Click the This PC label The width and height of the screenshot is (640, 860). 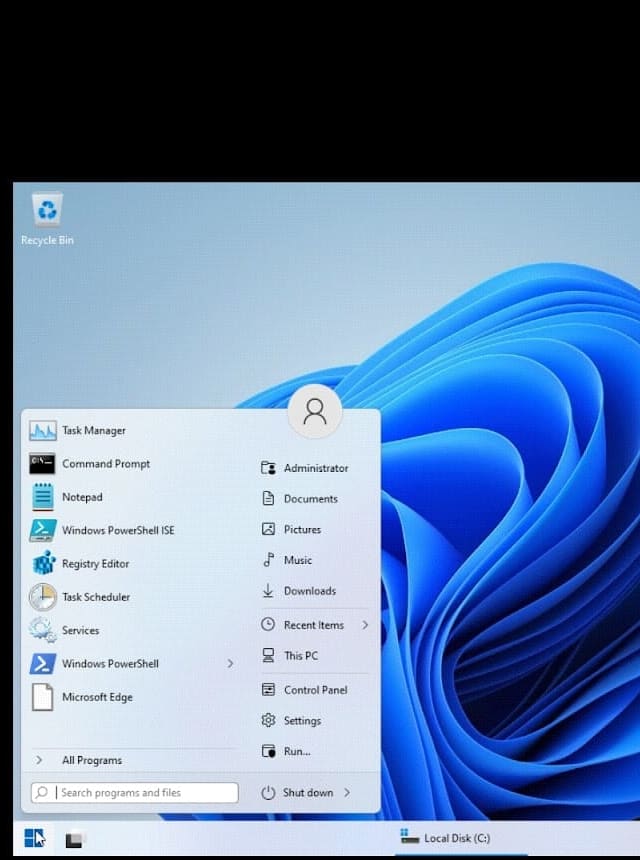tap(301, 655)
